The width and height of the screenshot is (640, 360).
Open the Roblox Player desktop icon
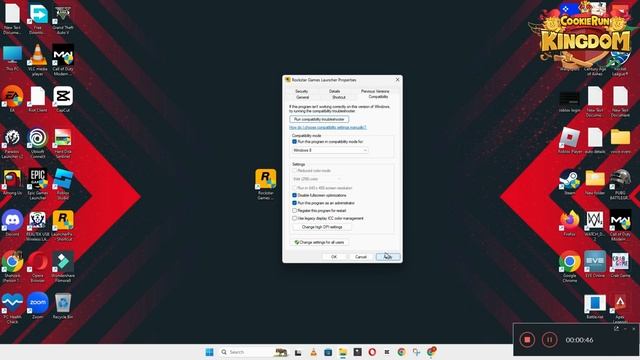[569, 140]
